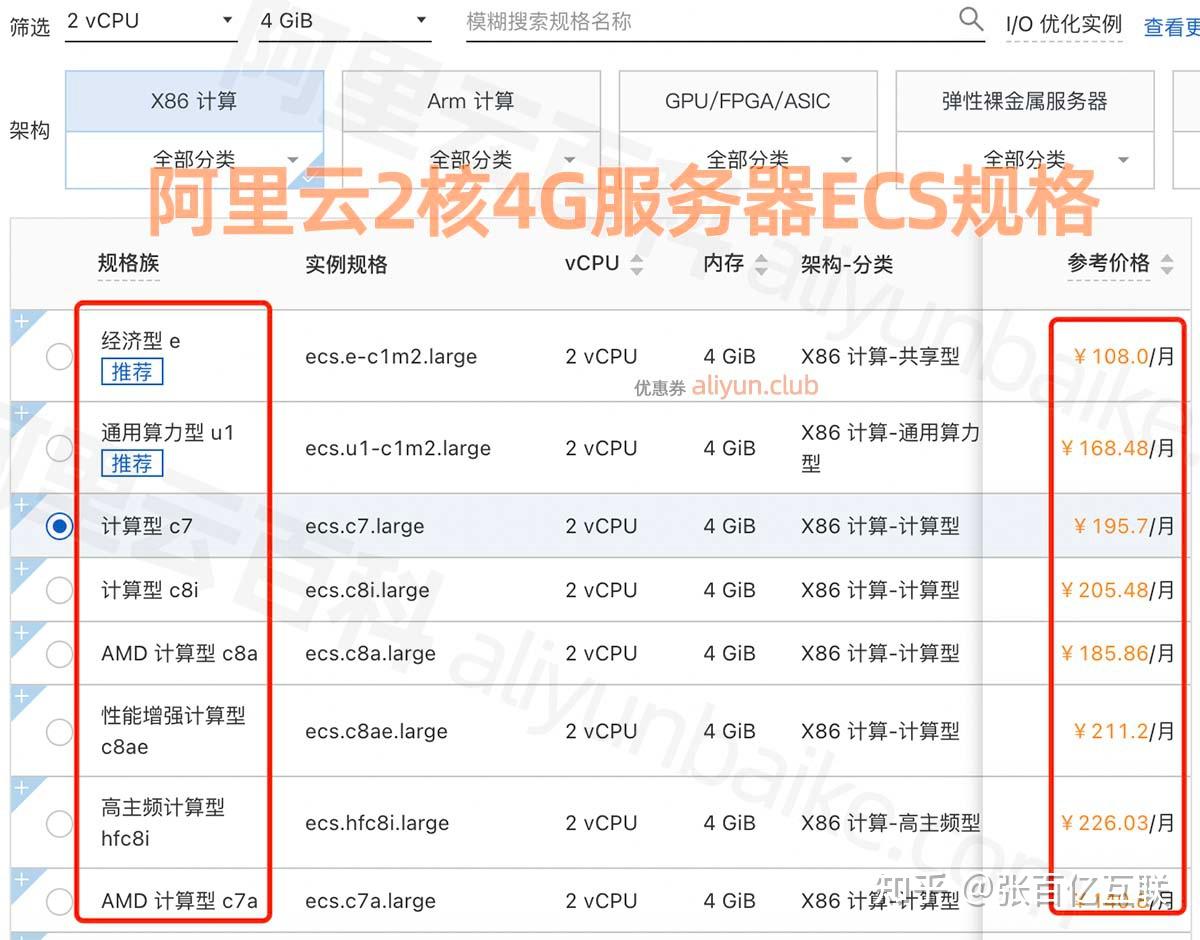Viewport: 1200px width, 940px height.
Task: Sort by the 内存 column arrows
Action: [759, 264]
